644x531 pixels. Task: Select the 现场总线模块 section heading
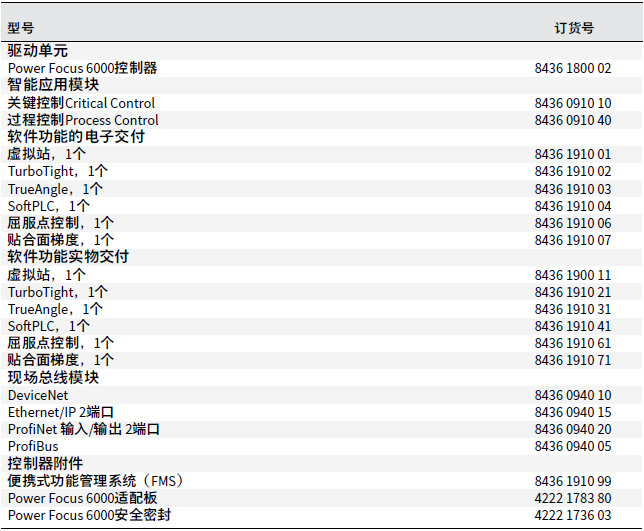tap(53, 378)
